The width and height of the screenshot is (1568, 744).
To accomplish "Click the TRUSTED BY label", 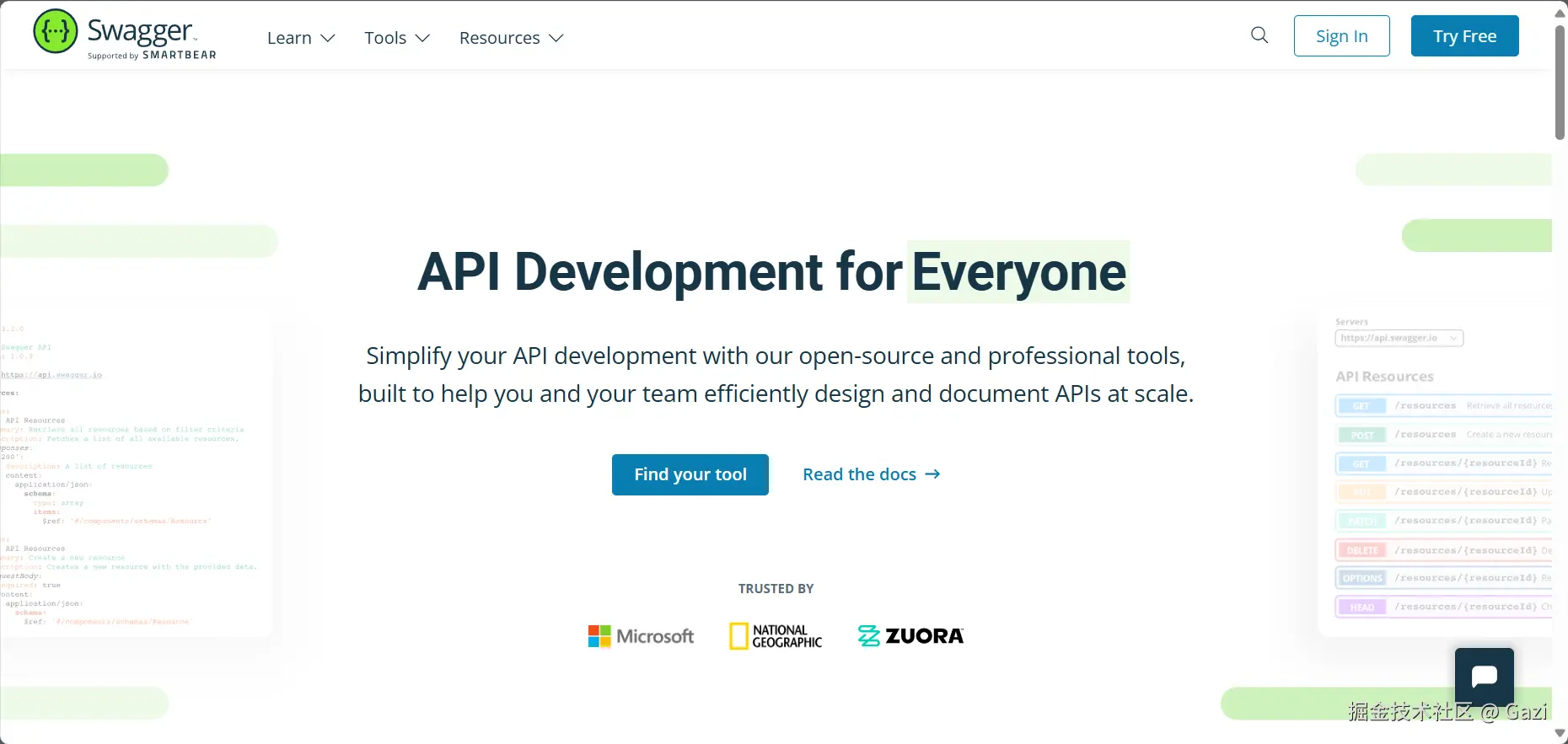I will pyautogui.click(x=776, y=589).
